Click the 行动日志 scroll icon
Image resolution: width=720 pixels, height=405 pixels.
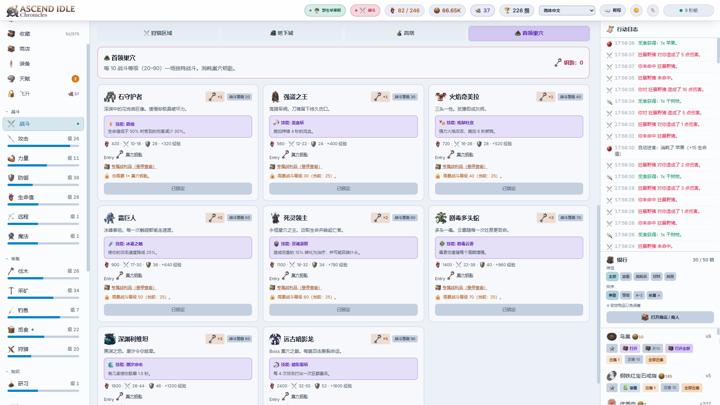pyautogui.click(x=610, y=29)
